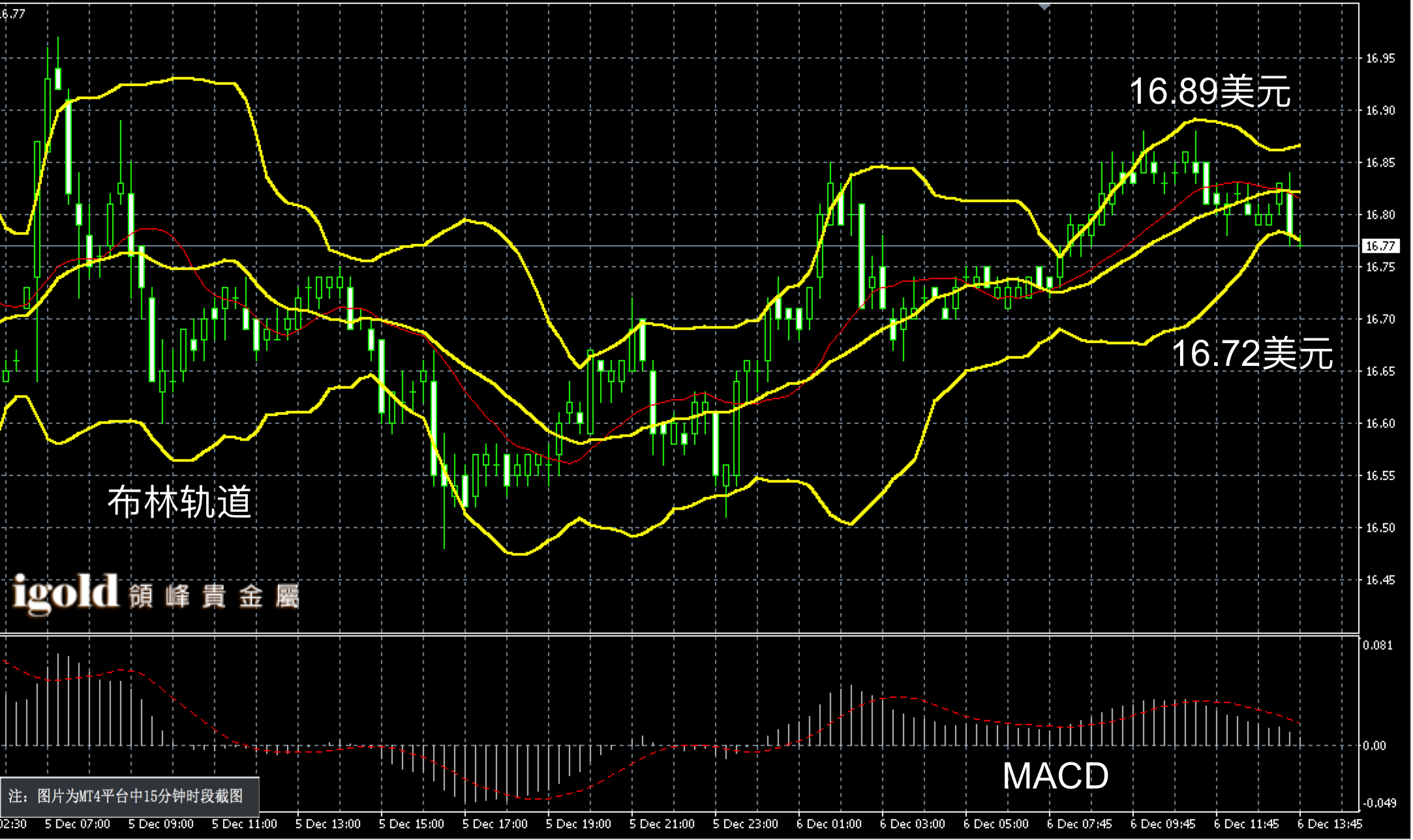Click the 5 Dec 19:00 time label
This screenshot has width=1413, height=840.
[x=578, y=824]
